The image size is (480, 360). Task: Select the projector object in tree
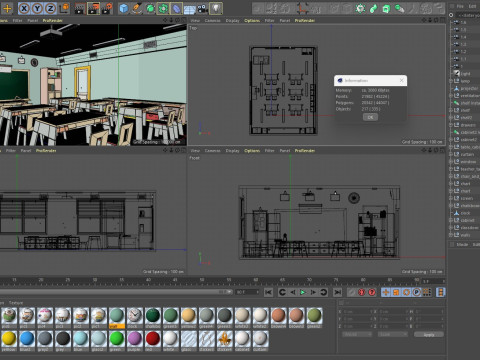point(469,88)
